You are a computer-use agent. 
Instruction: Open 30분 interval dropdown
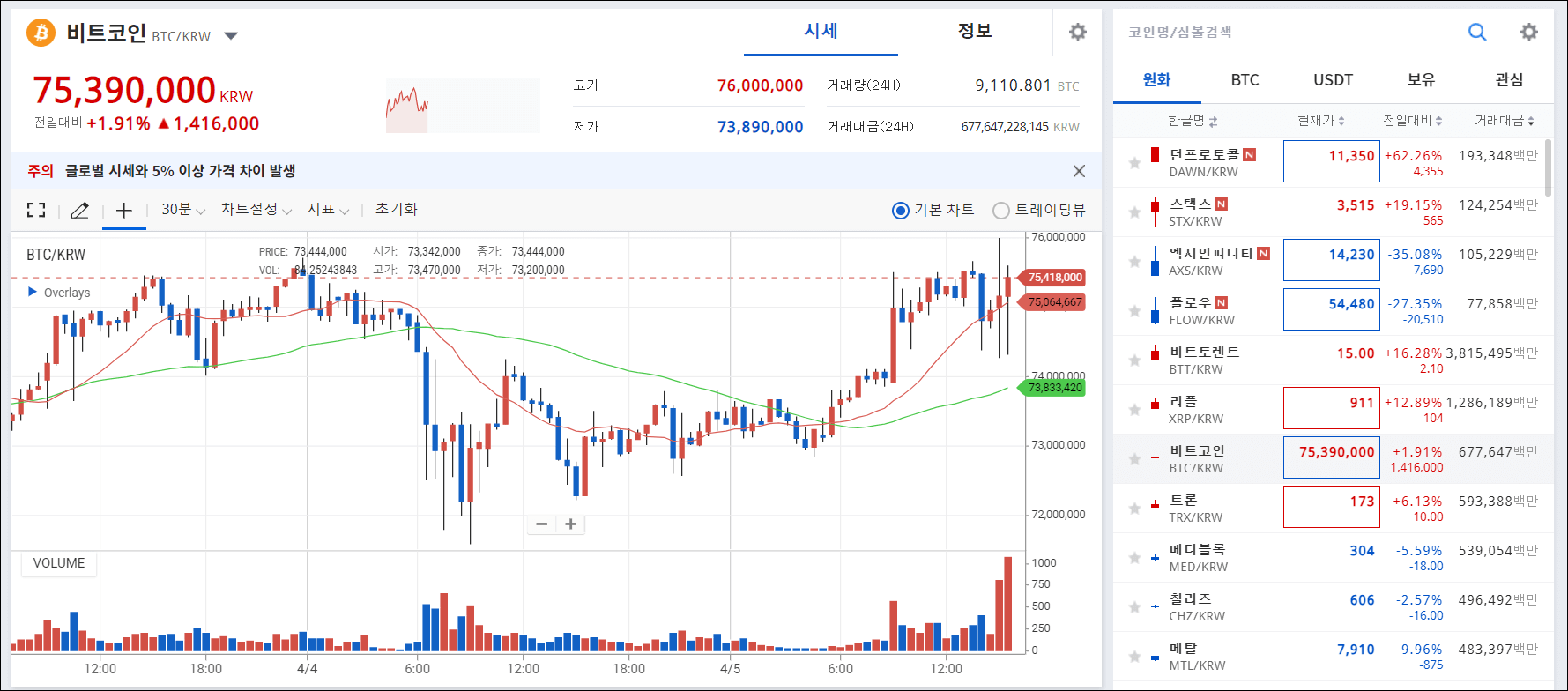183,210
